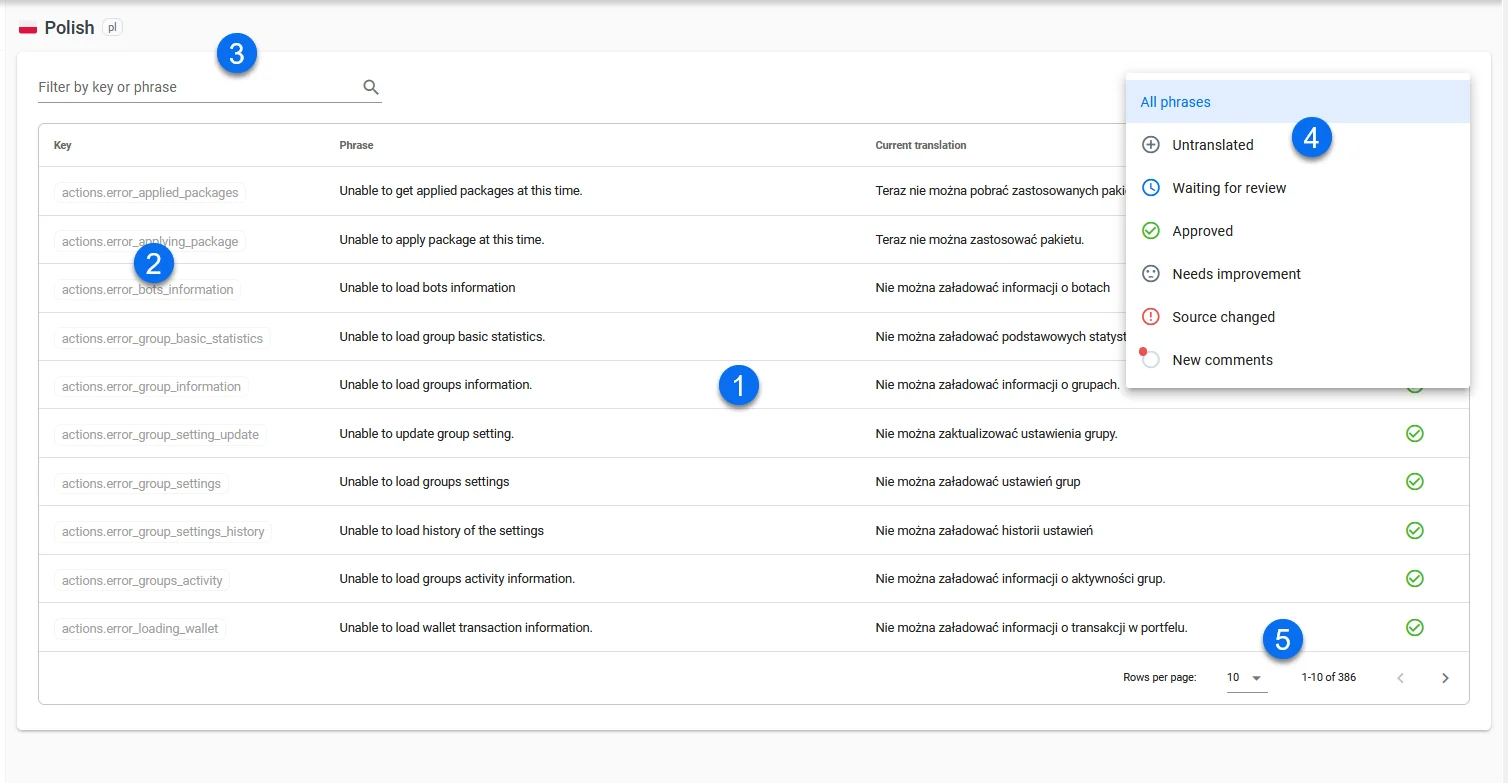This screenshot has height=783, width=1508.
Task: Click the actions.error_loading_wallet key chip
Action: pyautogui.click(x=140, y=629)
